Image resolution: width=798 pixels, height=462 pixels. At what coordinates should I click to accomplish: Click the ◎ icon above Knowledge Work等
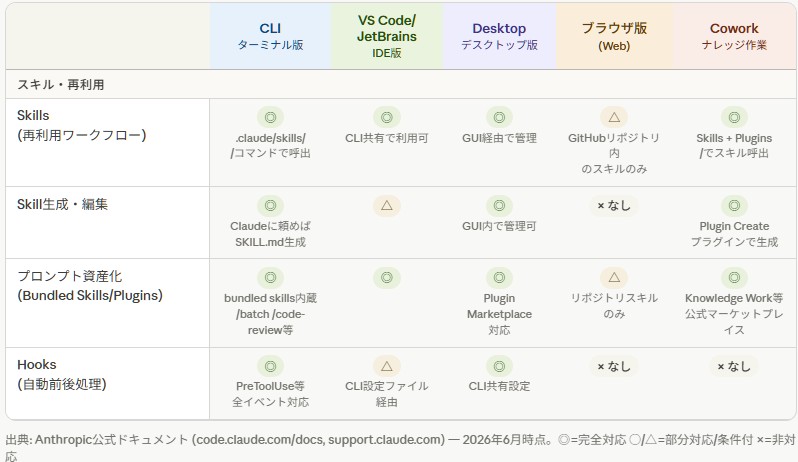coord(734,277)
